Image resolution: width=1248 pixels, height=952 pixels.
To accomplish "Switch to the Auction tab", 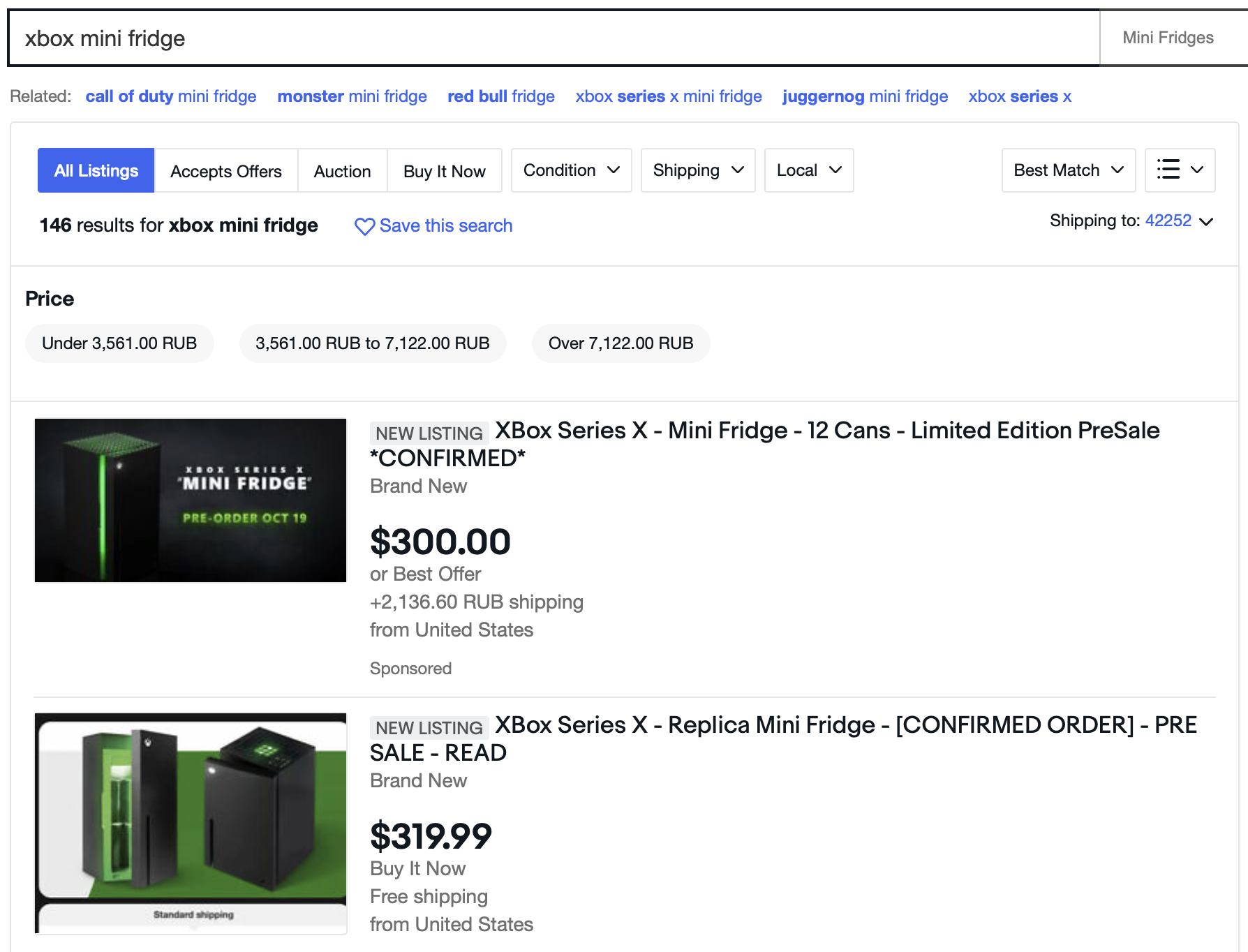I will pos(342,171).
